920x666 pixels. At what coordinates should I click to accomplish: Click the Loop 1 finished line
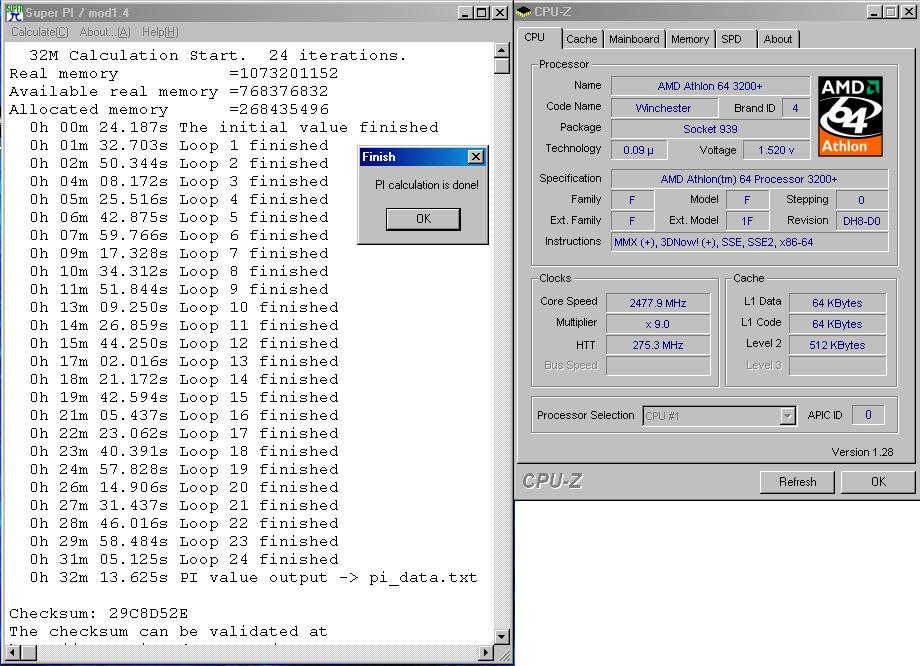coord(179,146)
